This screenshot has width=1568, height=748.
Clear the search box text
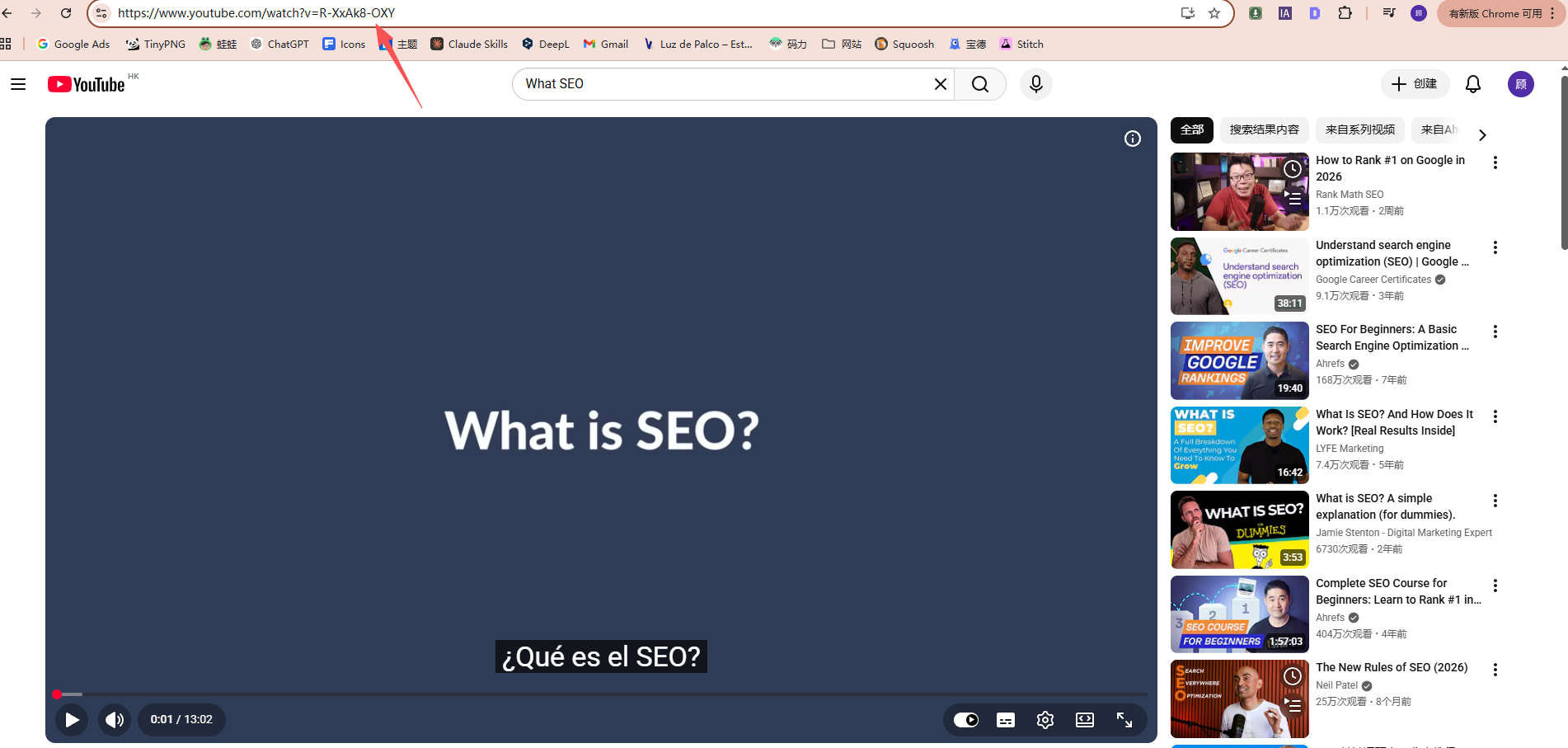pos(940,84)
